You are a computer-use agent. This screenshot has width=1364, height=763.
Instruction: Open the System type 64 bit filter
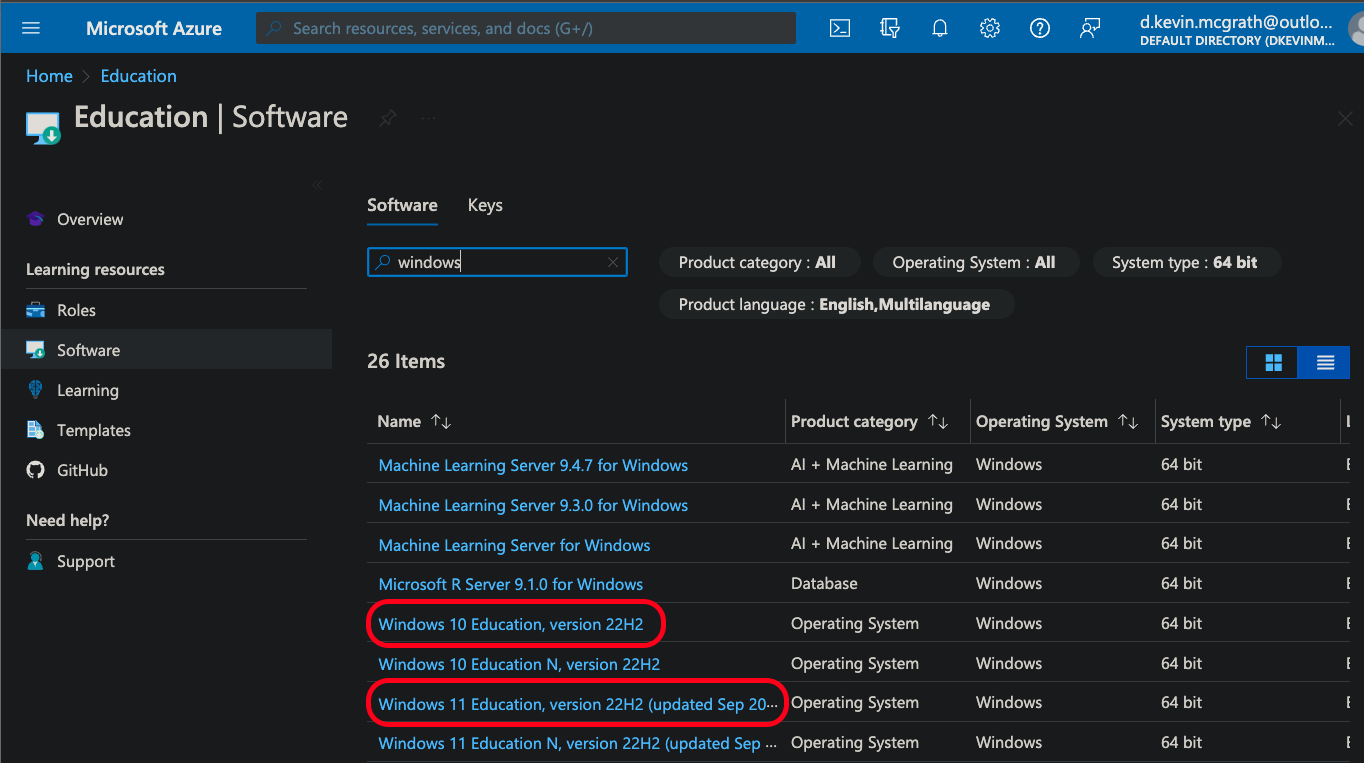pyautogui.click(x=1185, y=263)
